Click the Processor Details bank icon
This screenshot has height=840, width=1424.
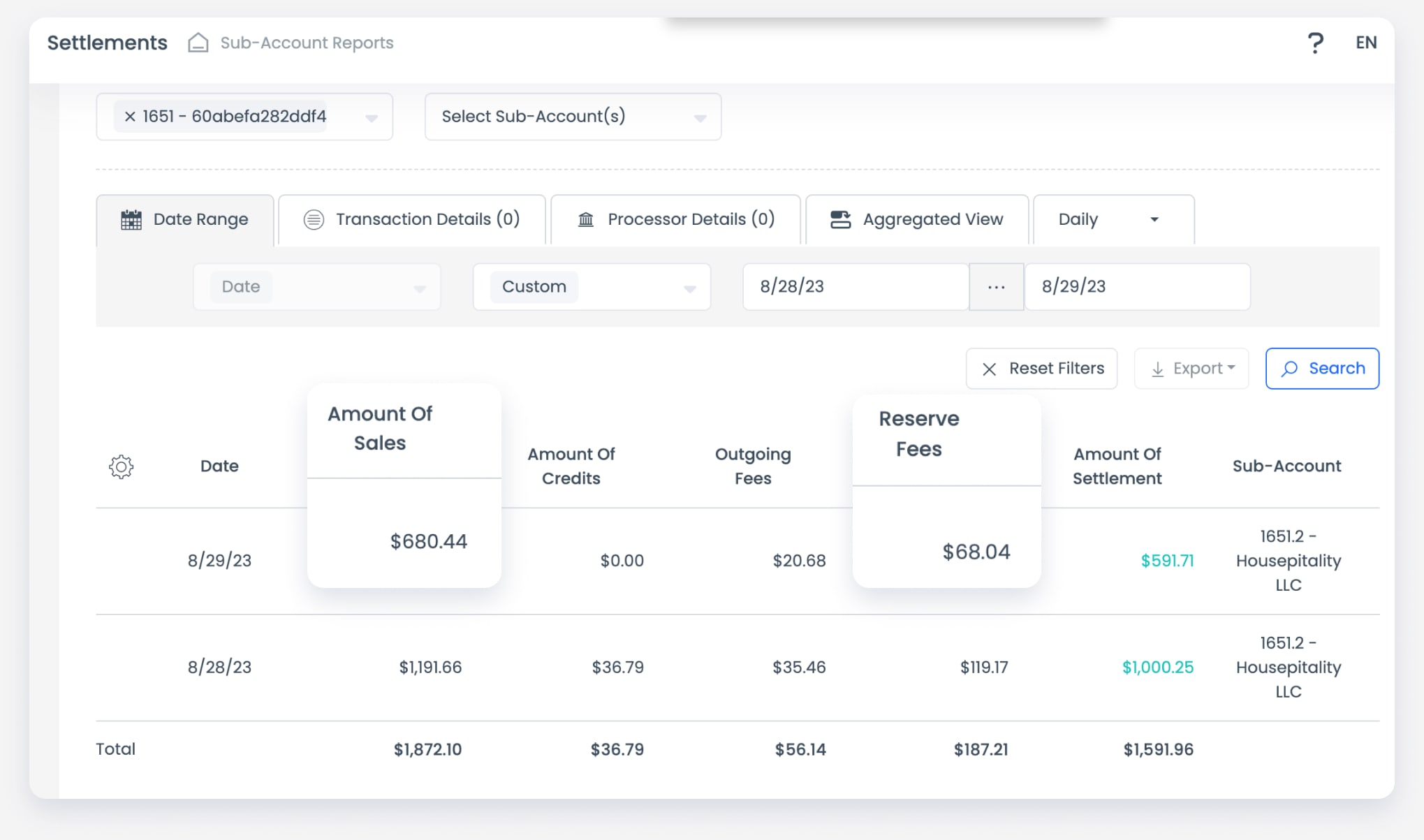tap(586, 220)
